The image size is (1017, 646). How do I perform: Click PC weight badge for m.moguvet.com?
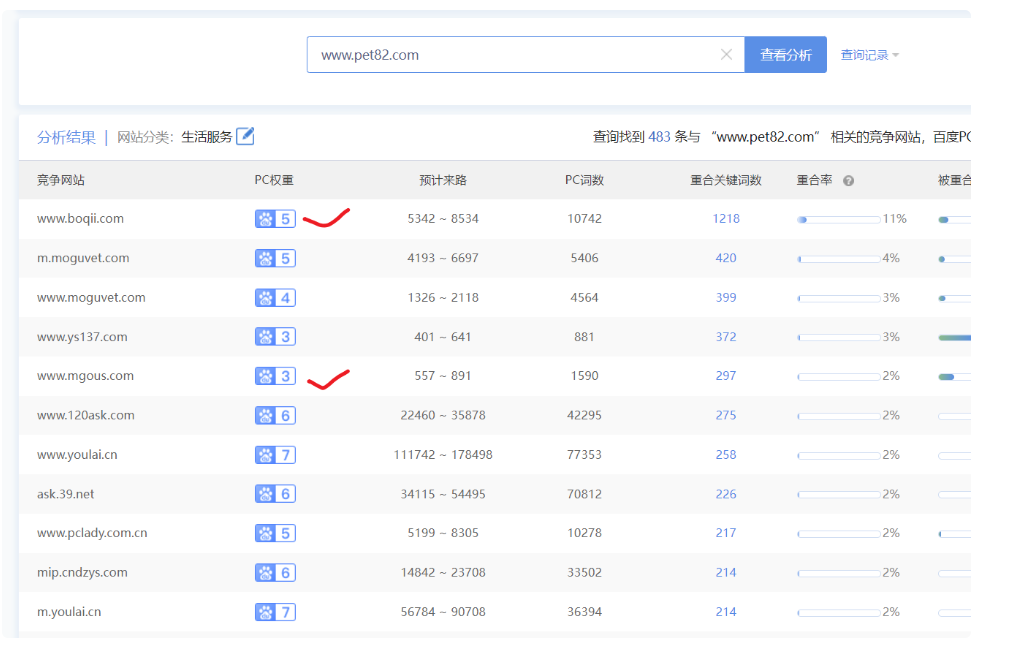pos(276,258)
